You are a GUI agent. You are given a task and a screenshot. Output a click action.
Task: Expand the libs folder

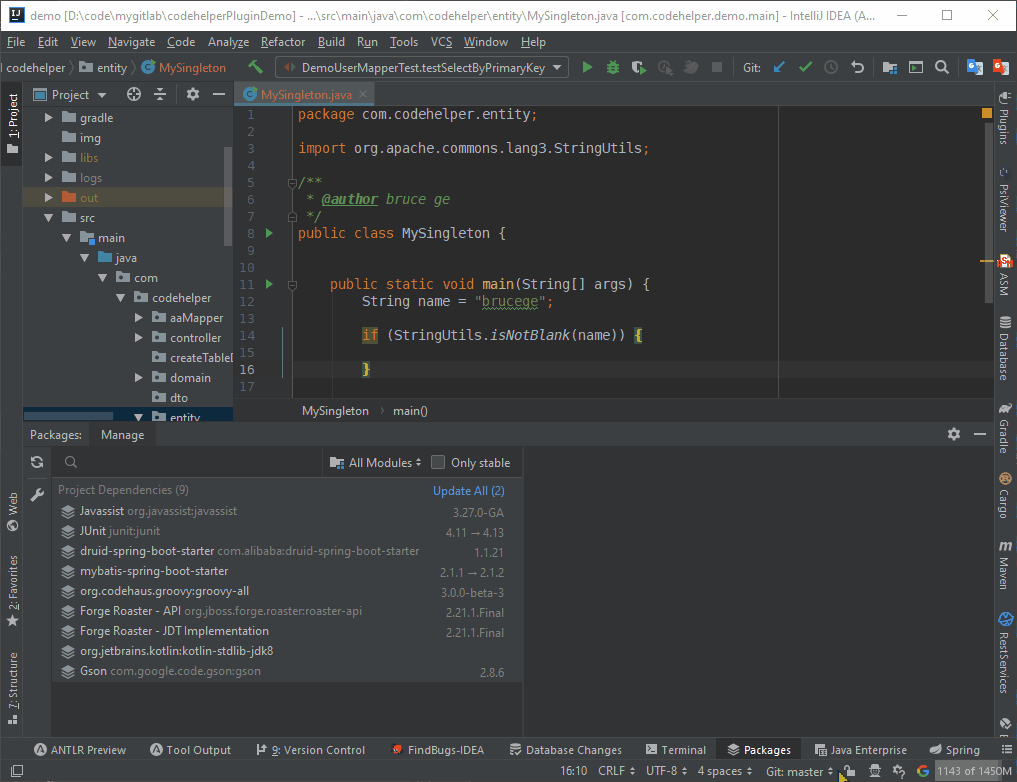pyautogui.click(x=49, y=158)
